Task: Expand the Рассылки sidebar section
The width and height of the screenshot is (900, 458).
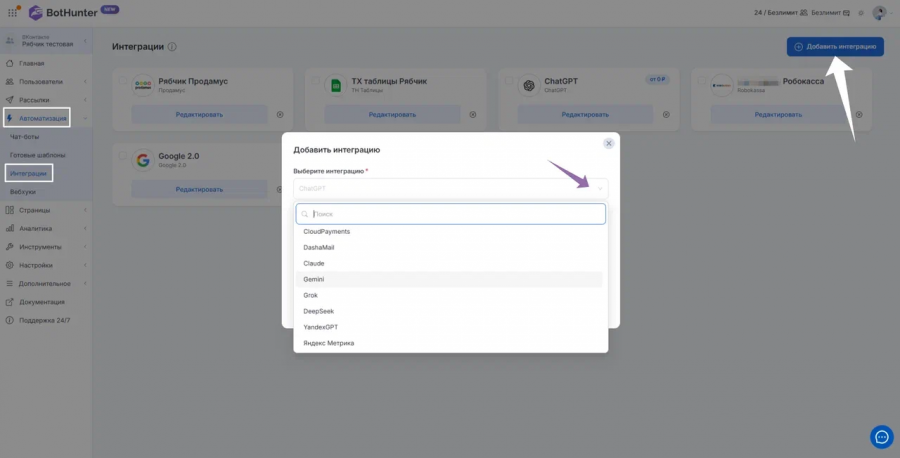Action: 85,100
